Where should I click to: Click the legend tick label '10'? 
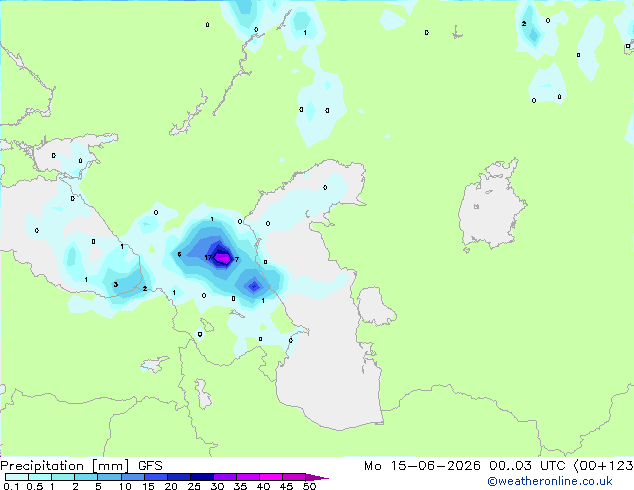(x=125, y=486)
